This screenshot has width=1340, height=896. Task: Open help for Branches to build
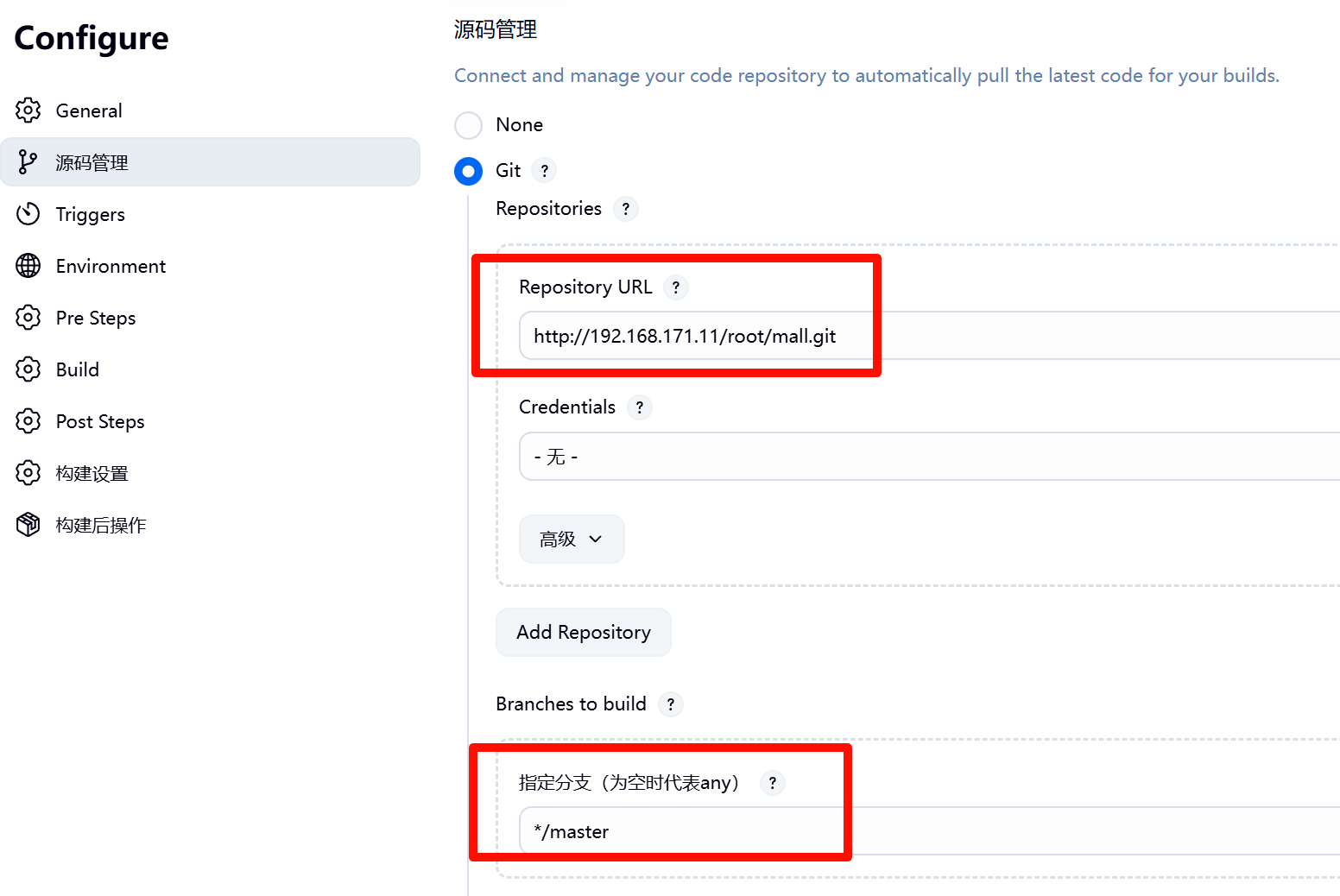coord(671,704)
